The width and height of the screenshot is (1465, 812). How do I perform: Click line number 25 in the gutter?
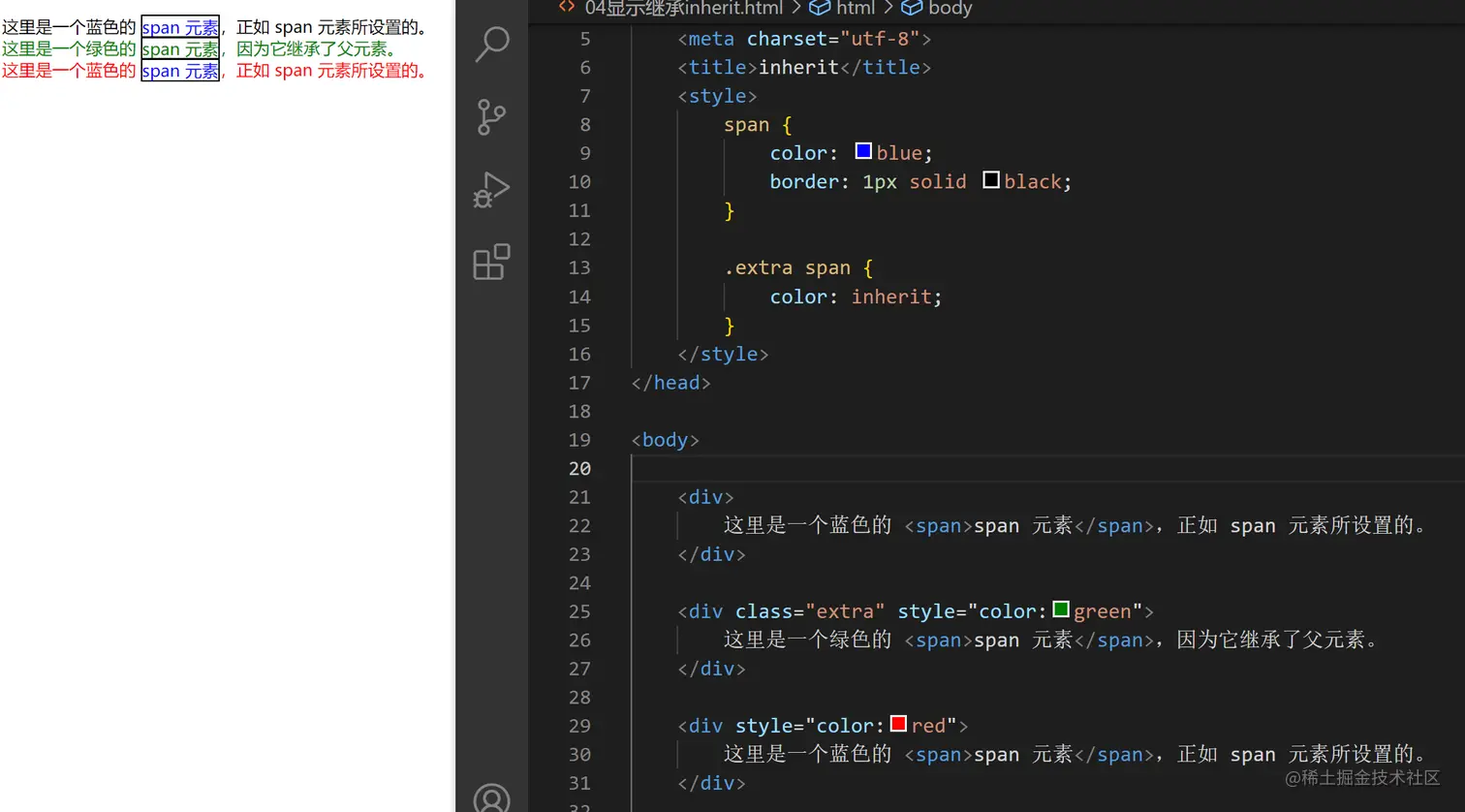tap(579, 611)
